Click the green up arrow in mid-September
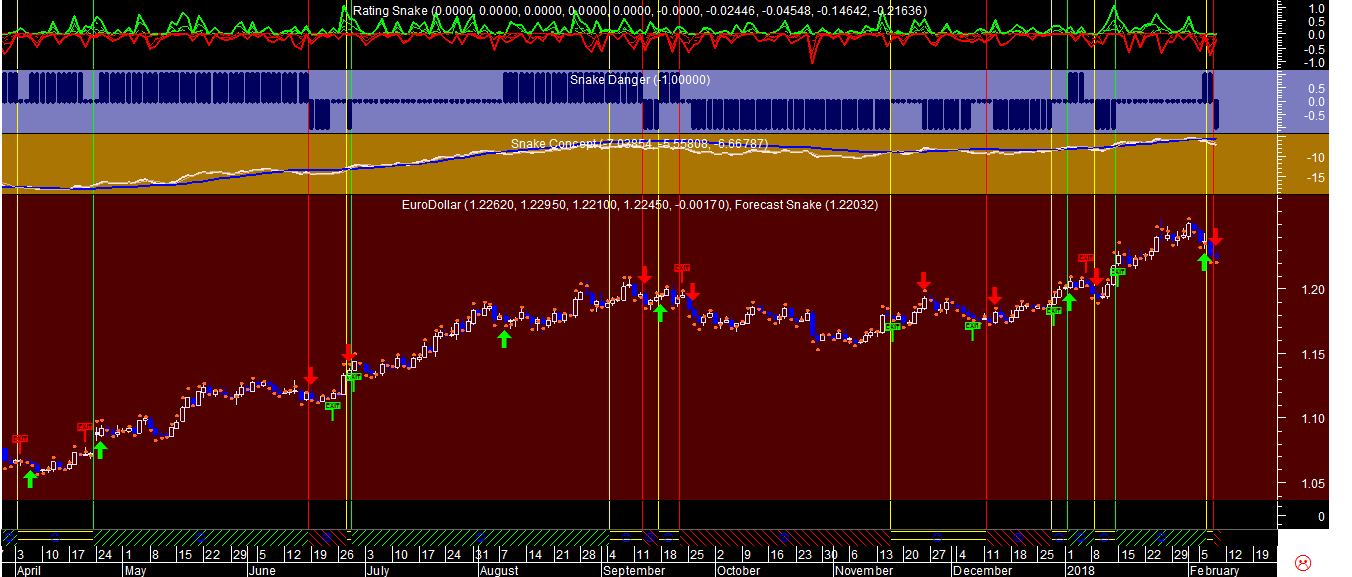This screenshot has width=1352, height=577. [660, 312]
